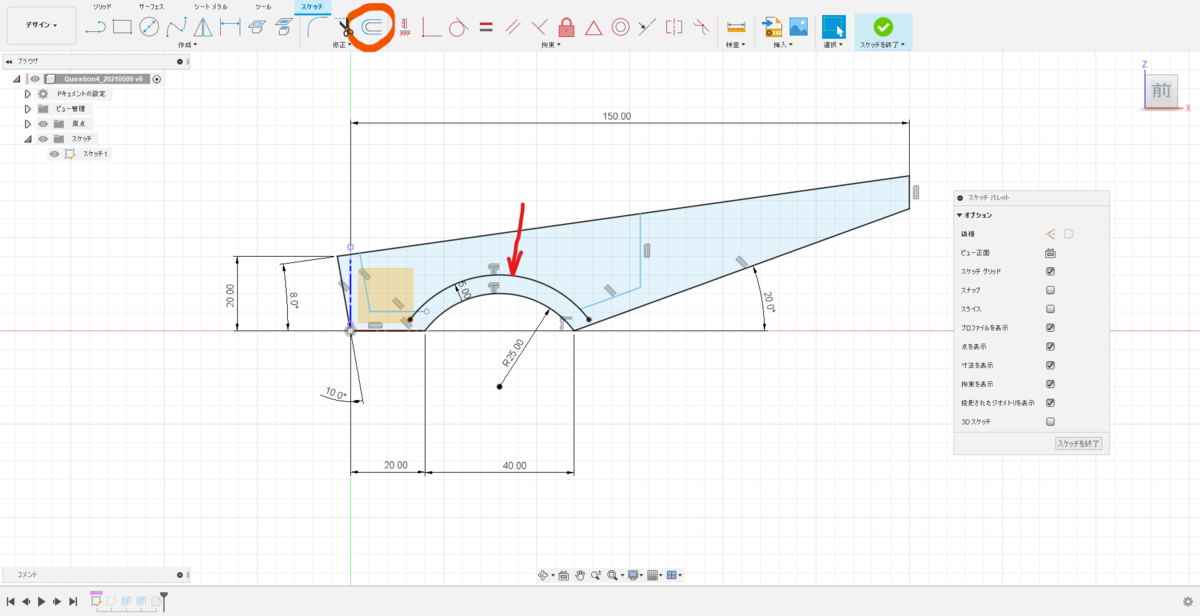The width and height of the screenshot is (1200, 616).
Task: Select the Fit Point Spline tool
Action: click(176, 27)
